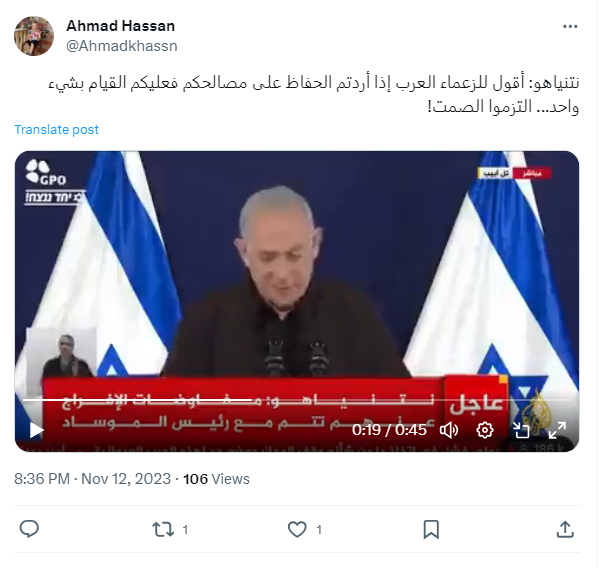Toggle picture-in-picture mini player icon
The height and width of the screenshot is (568, 607).
(x=521, y=430)
